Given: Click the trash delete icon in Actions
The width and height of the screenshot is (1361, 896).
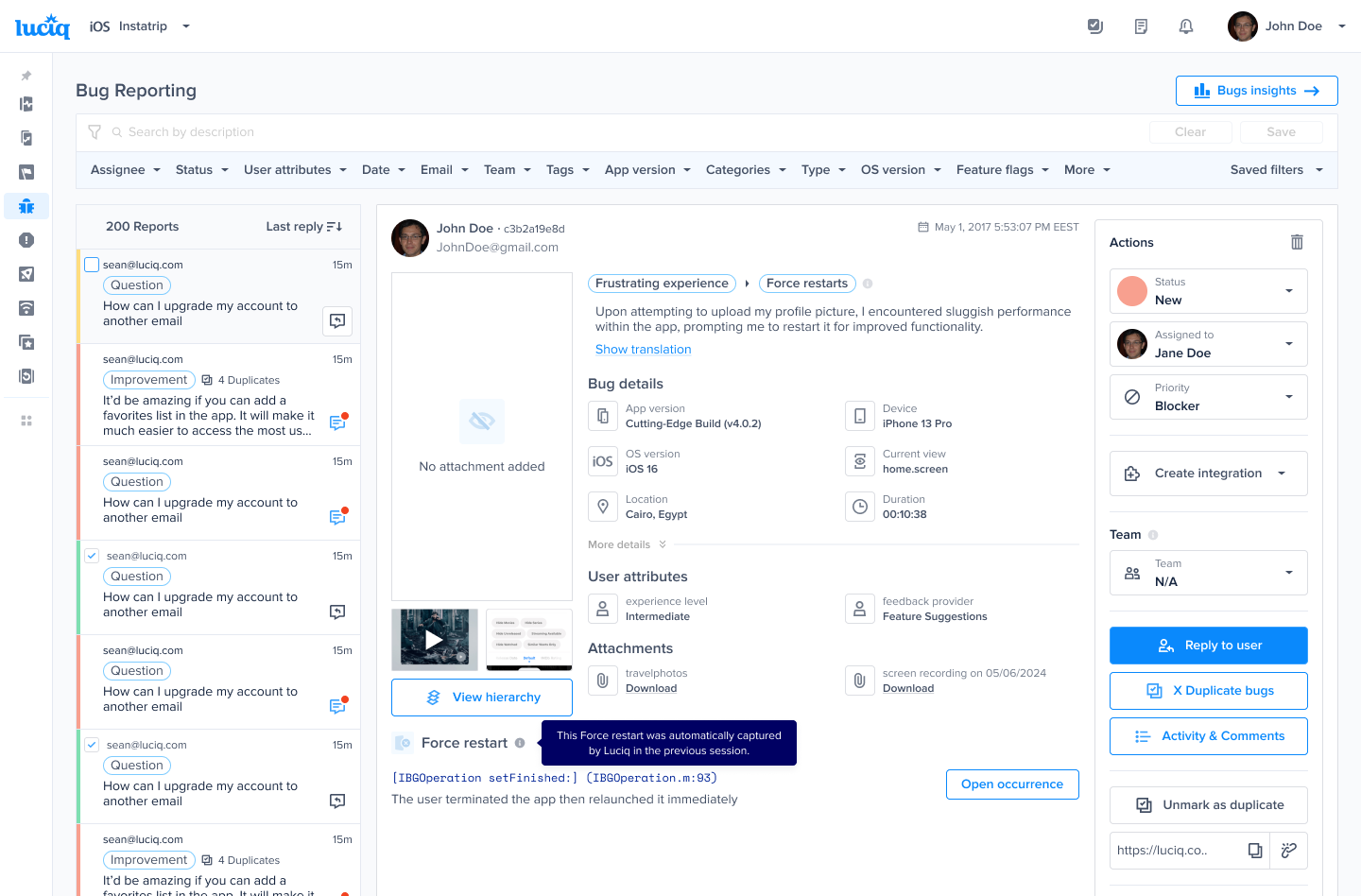Looking at the screenshot, I should (1297, 242).
